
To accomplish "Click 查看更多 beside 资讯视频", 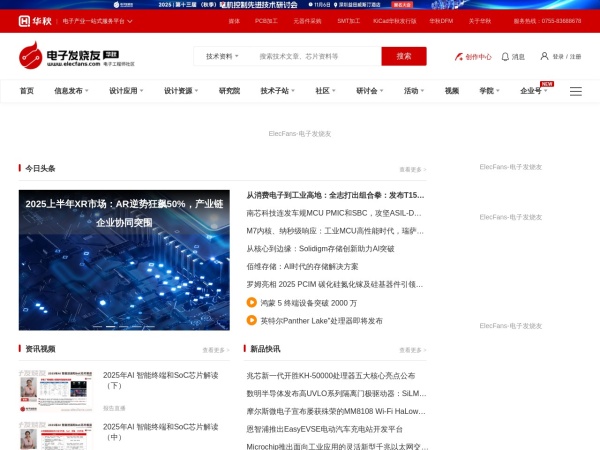I will pos(216,350).
